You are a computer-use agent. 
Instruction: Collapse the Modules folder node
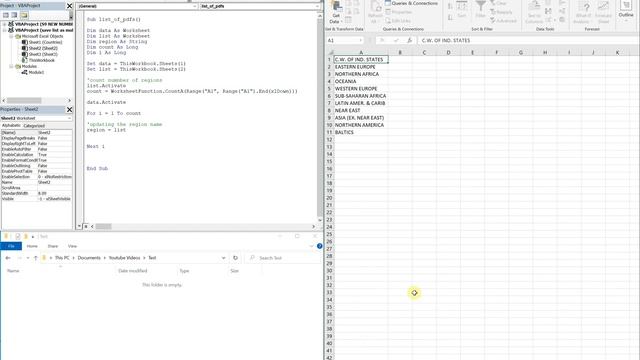coord(11,66)
